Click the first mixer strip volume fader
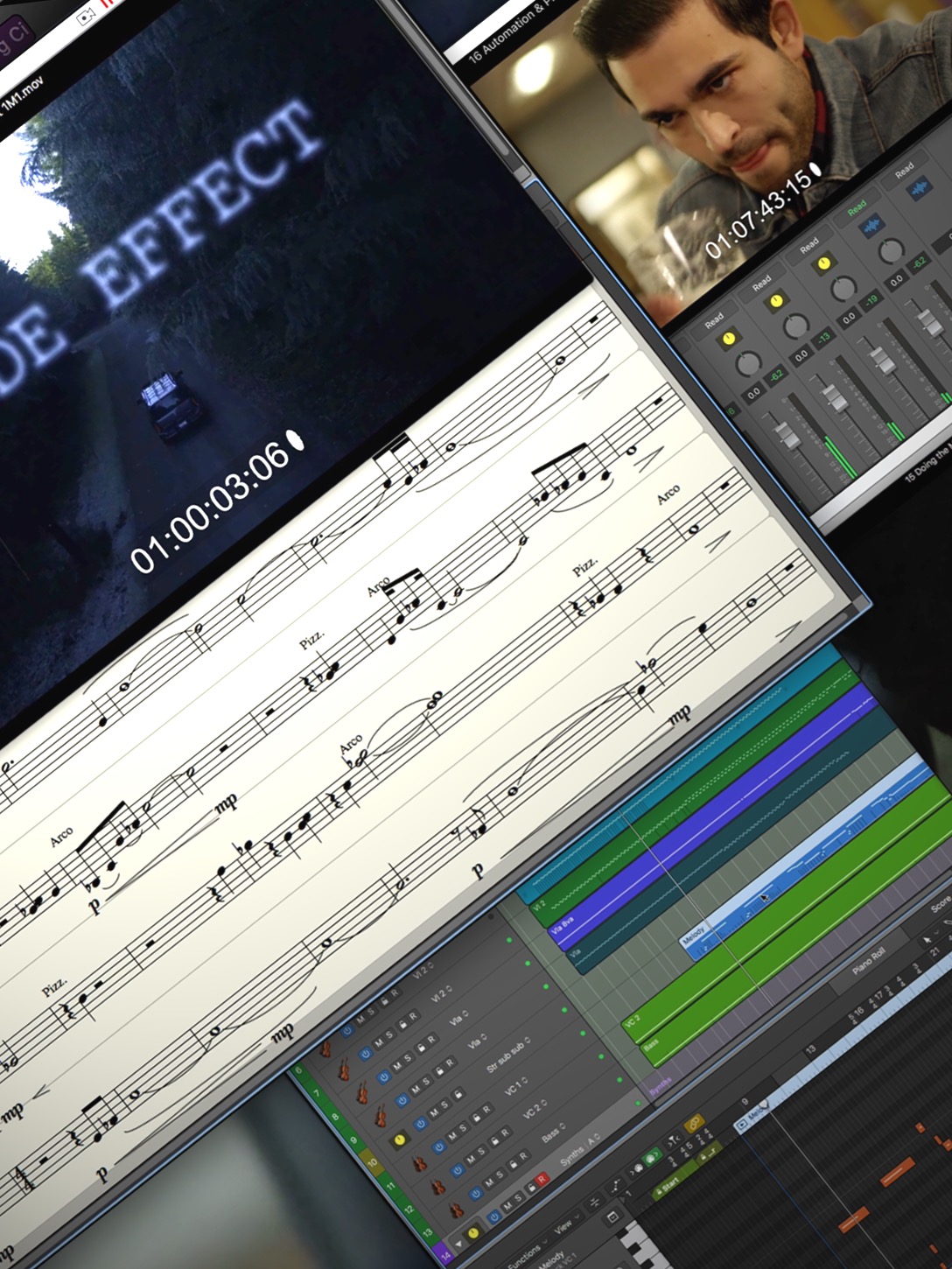Image resolution: width=952 pixels, height=1269 pixels. (x=787, y=436)
